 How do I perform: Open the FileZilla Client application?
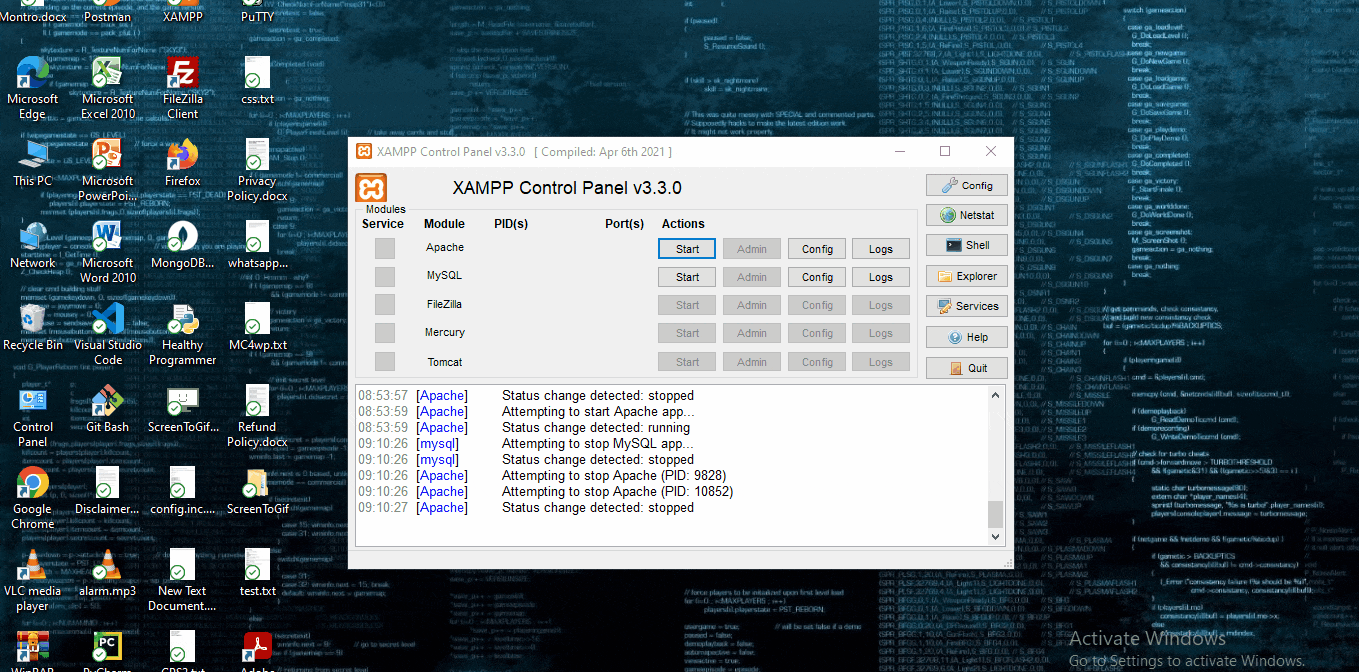181,73
